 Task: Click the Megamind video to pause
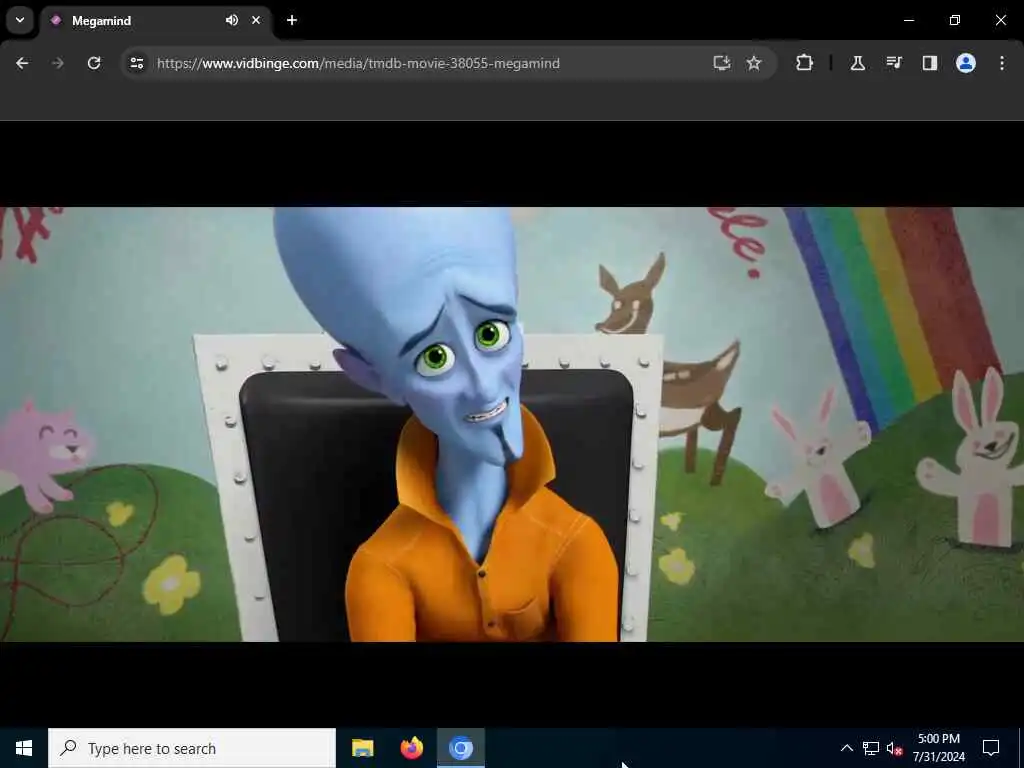pyautogui.click(x=512, y=424)
